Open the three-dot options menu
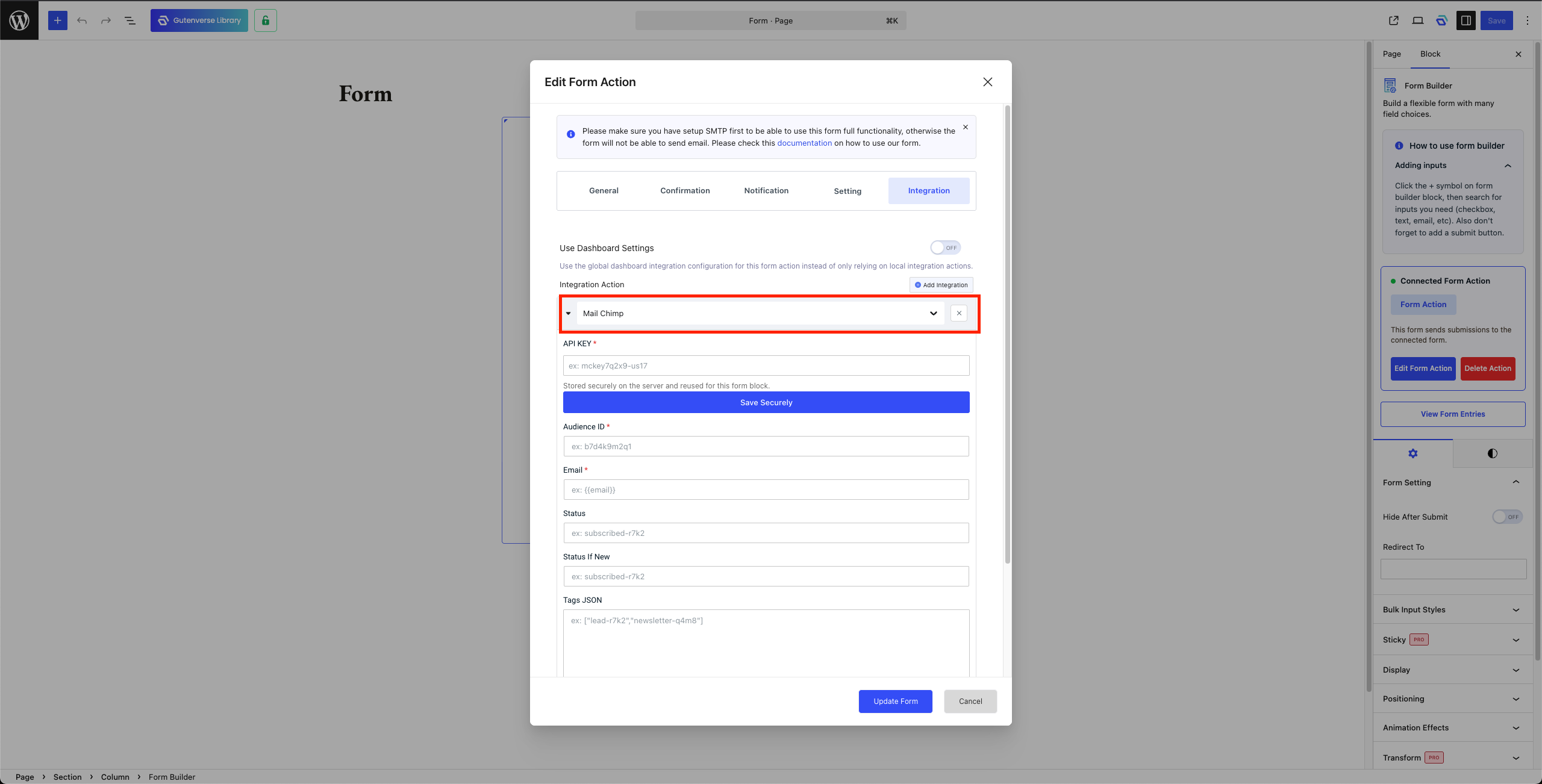Viewport: 1542px width, 784px height. [x=1527, y=20]
